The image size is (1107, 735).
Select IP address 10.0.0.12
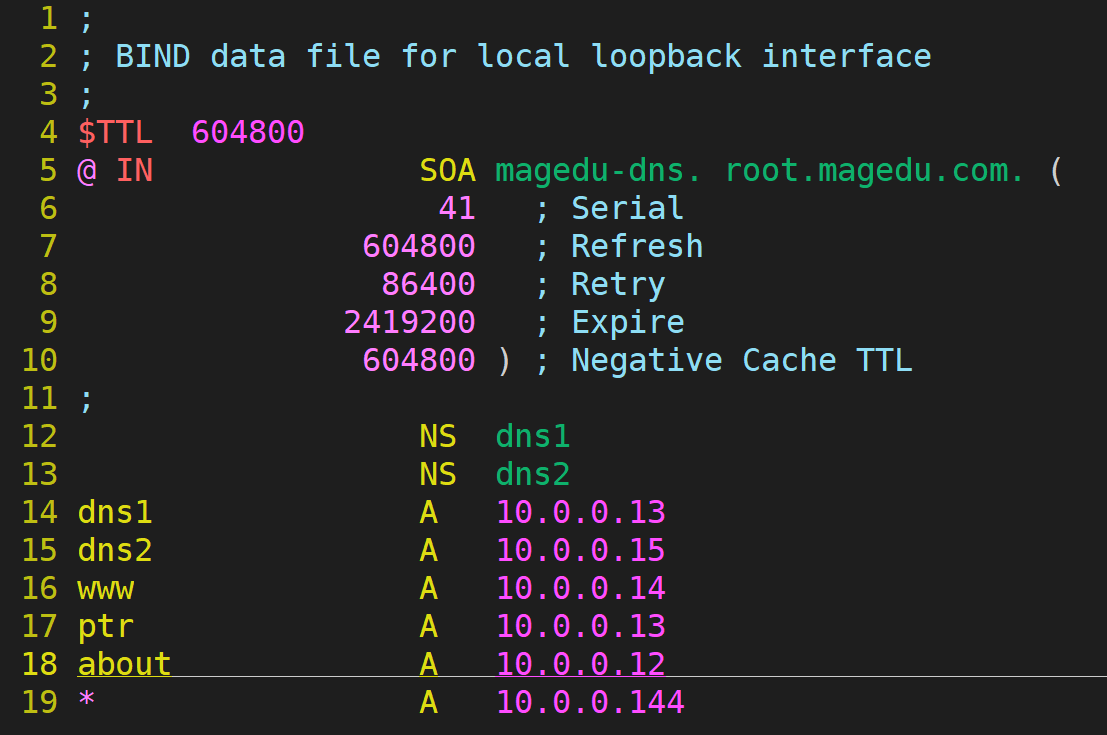click(580, 664)
